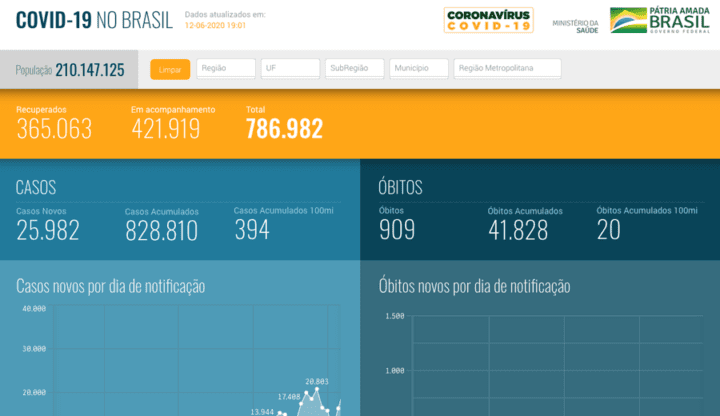The height and width of the screenshot is (416, 720).
Task: Click the COVID-19 NO BRASIL title
Action: click(x=94, y=20)
